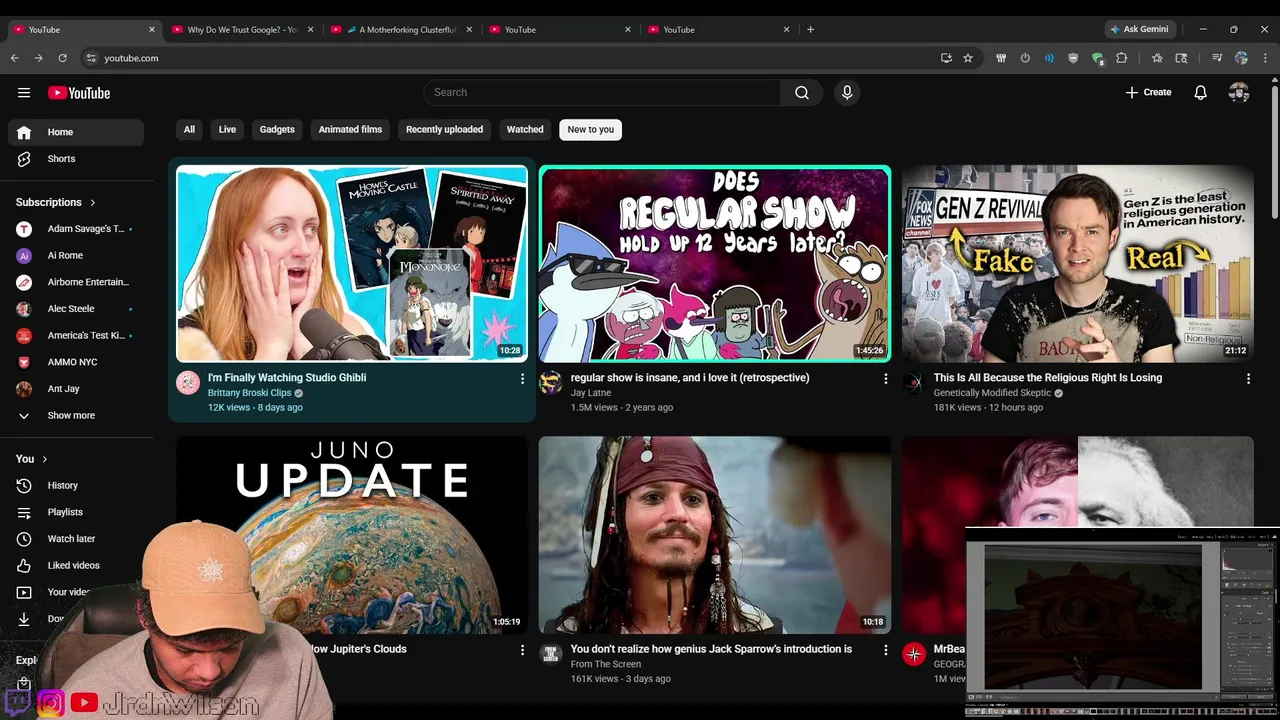Open Ai Rome subscription channel
Screen dimensions: 1280x720
[76, 256]
